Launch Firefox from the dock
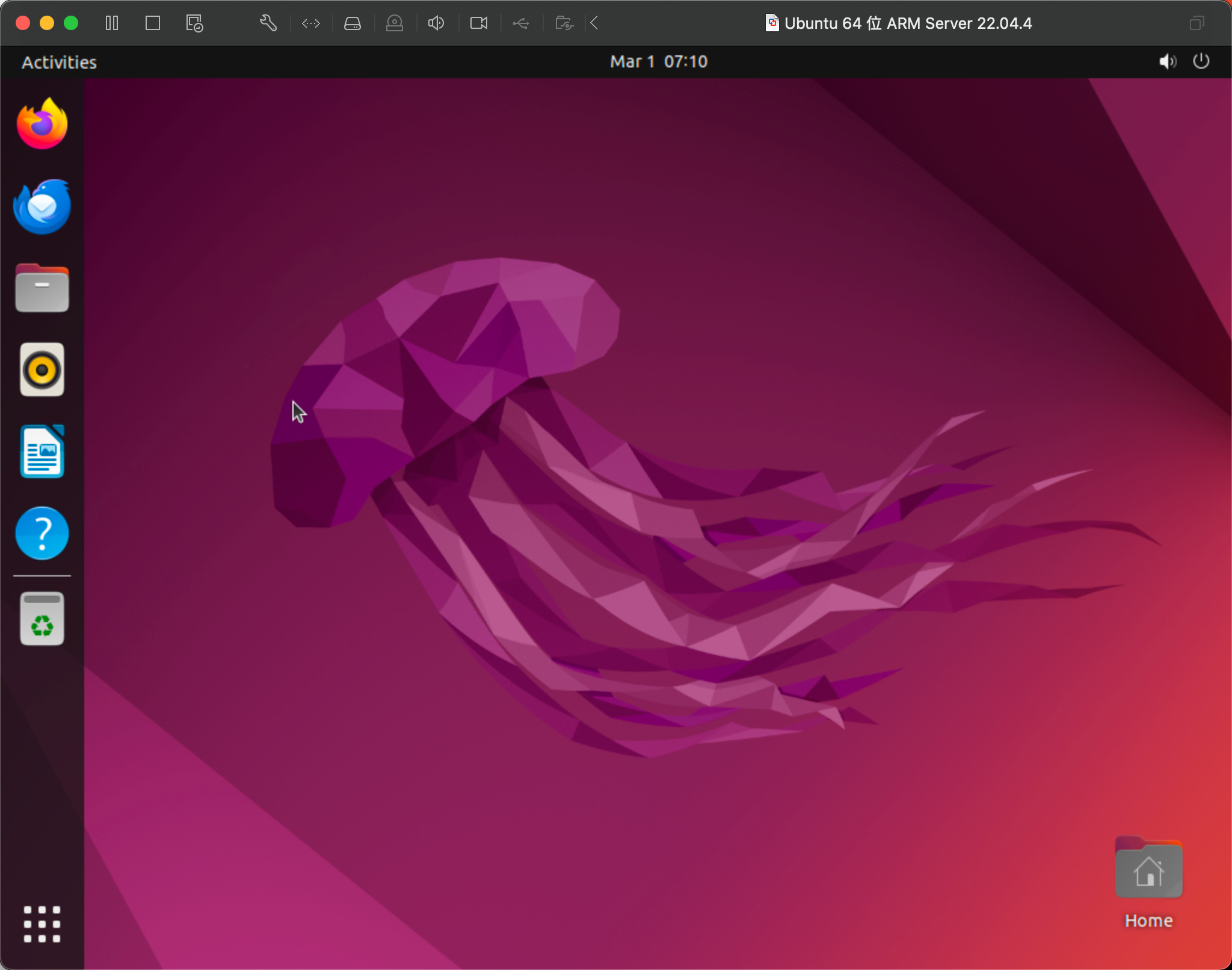Viewport: 1232px width, 970px height. 42,124
